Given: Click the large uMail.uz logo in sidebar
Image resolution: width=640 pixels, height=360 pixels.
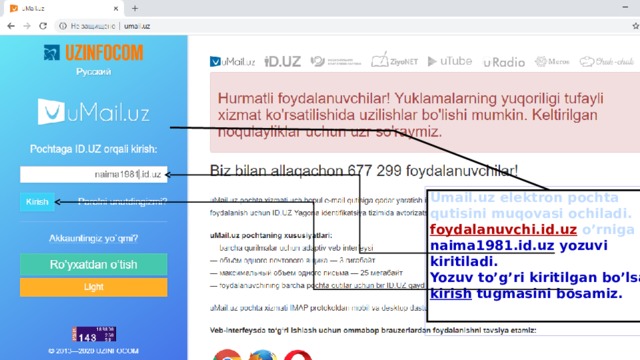Looking at the screenshot, I should click(x=93, y=111).
